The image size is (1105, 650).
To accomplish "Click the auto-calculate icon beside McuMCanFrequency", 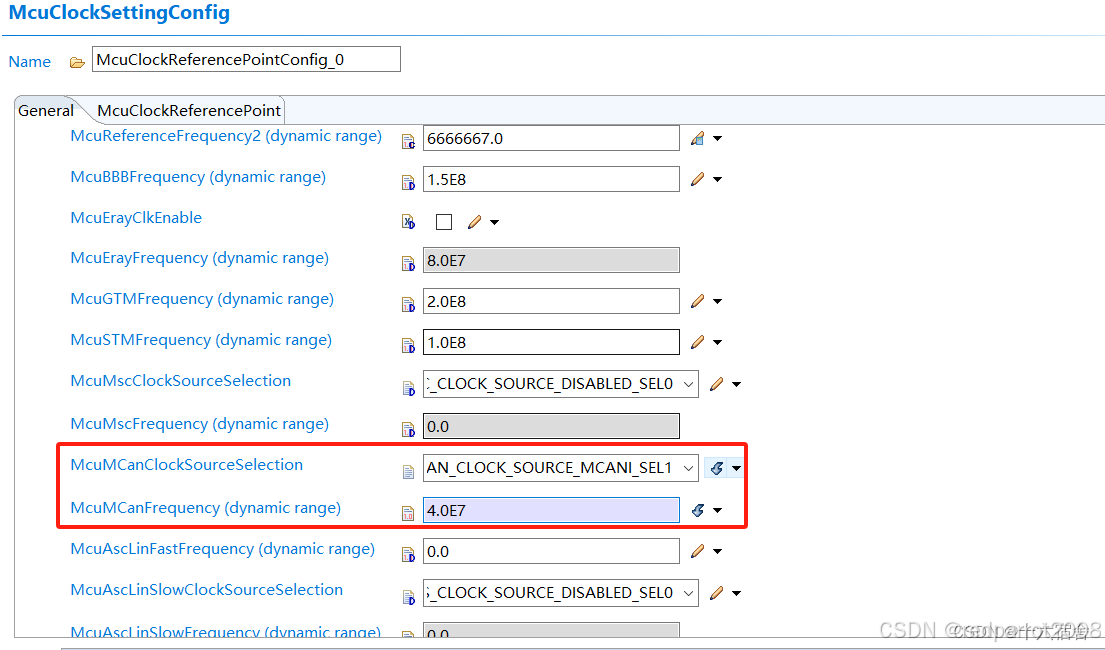I will [x=697, y=510].
